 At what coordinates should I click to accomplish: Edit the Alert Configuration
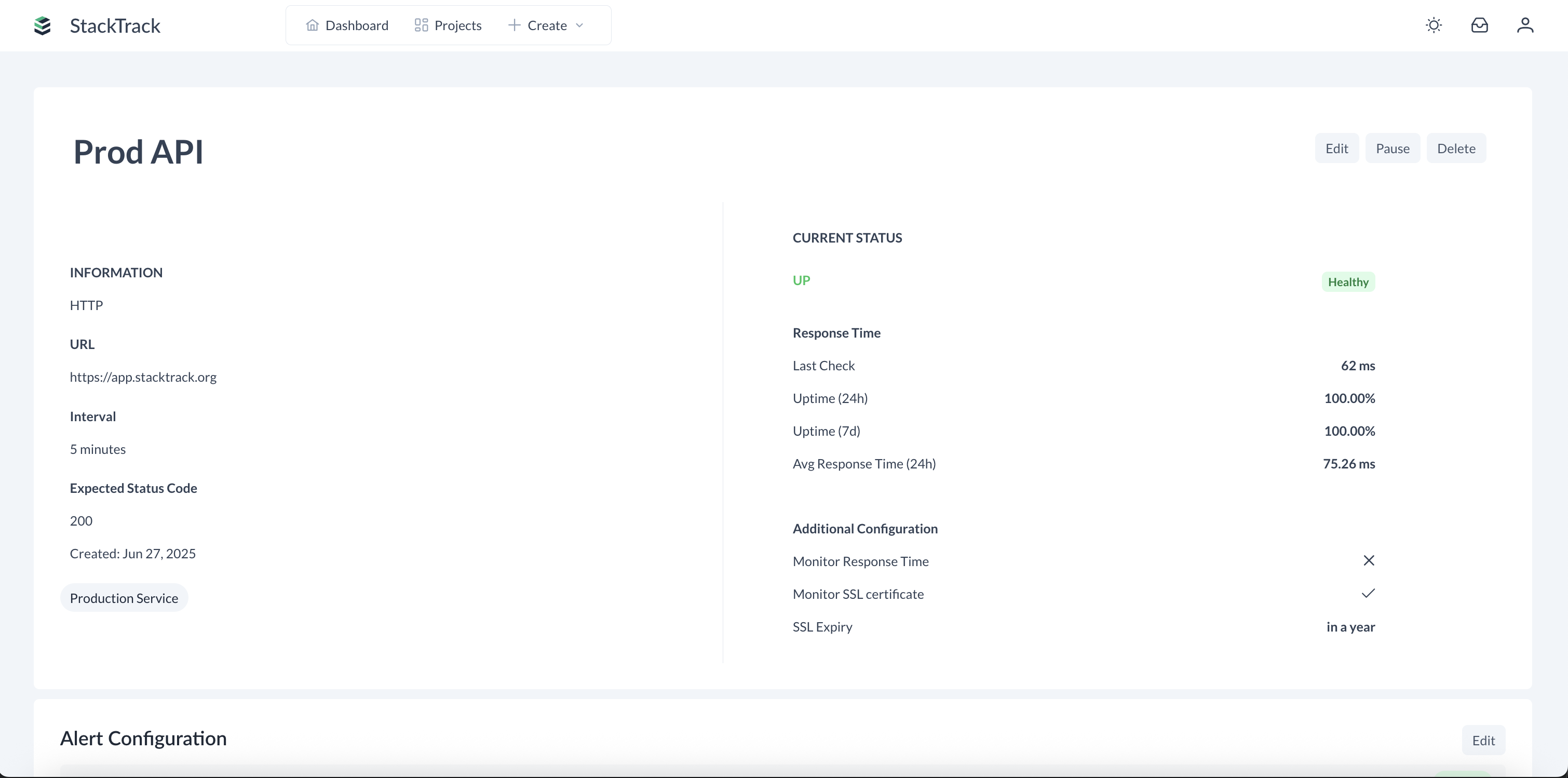pos(1483,740)
